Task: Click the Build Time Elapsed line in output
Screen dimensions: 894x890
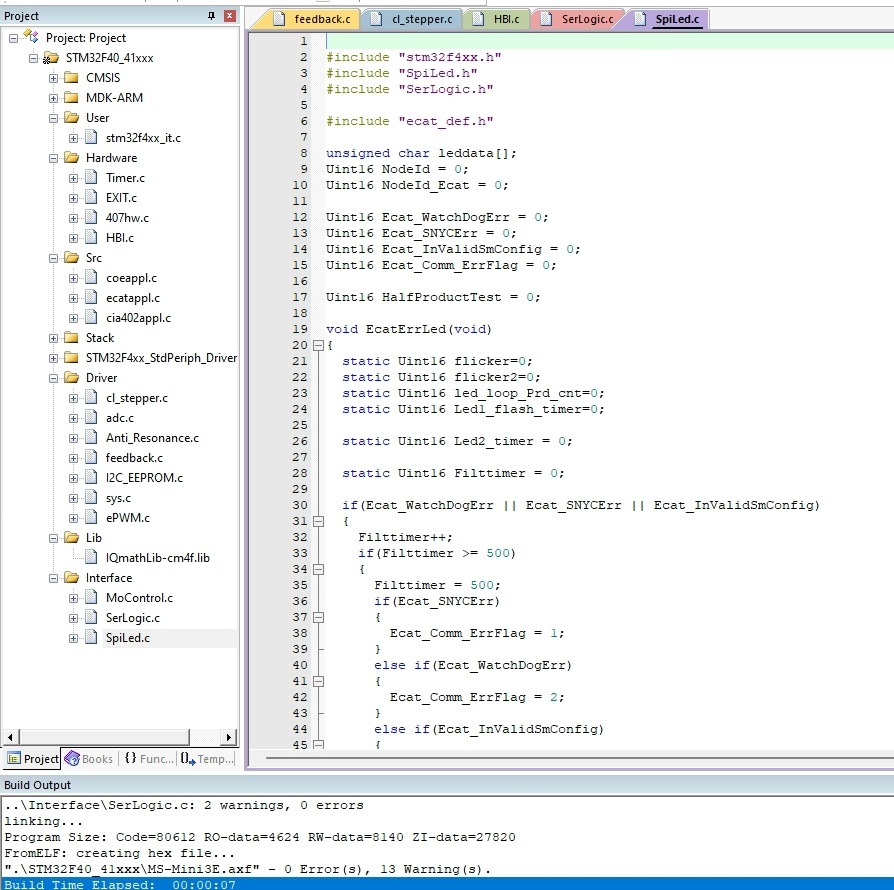Action: pyautogui.click(x=446, y=884)
